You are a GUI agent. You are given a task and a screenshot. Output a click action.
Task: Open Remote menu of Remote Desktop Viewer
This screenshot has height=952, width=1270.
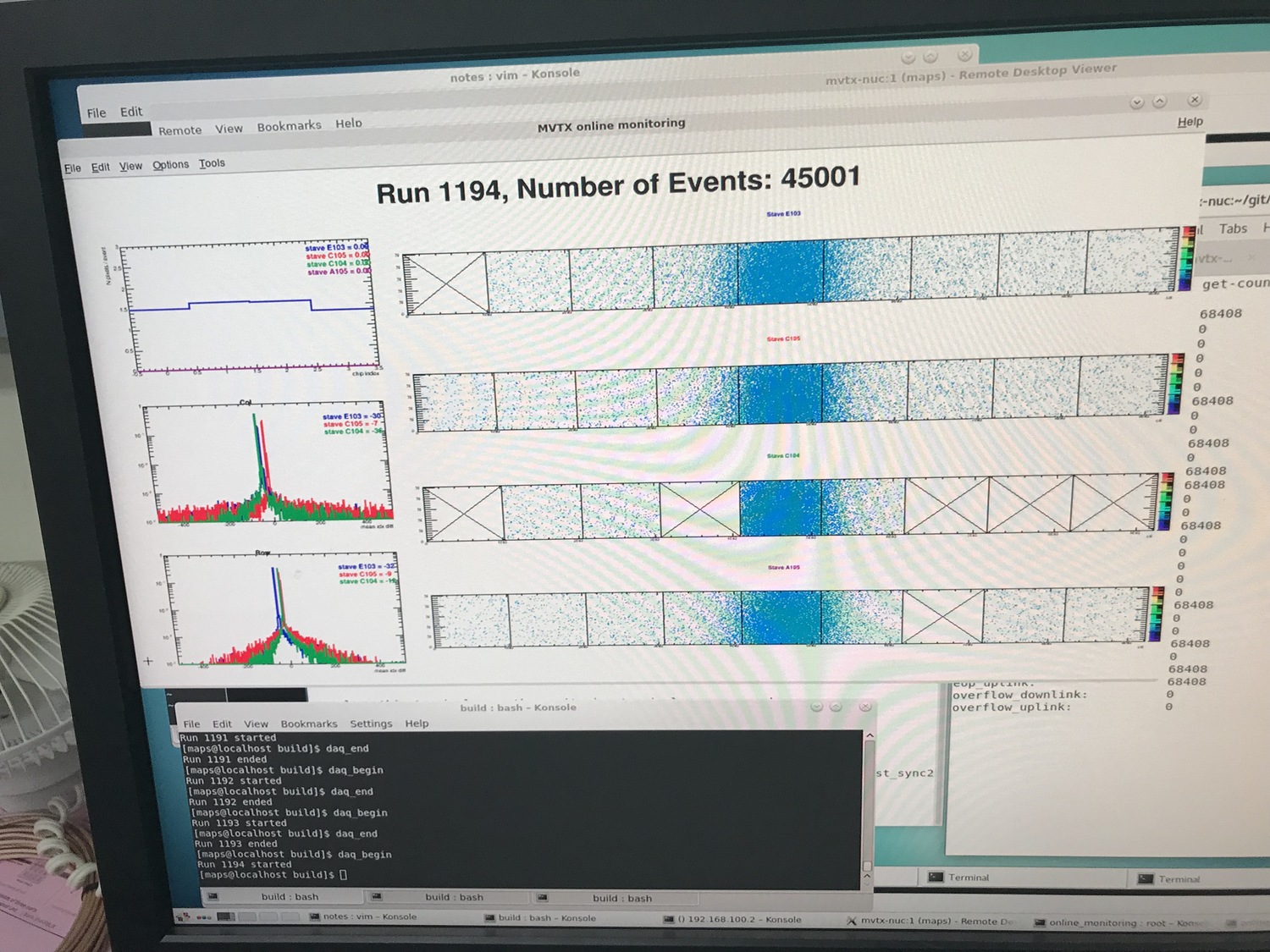click(179, 130)
